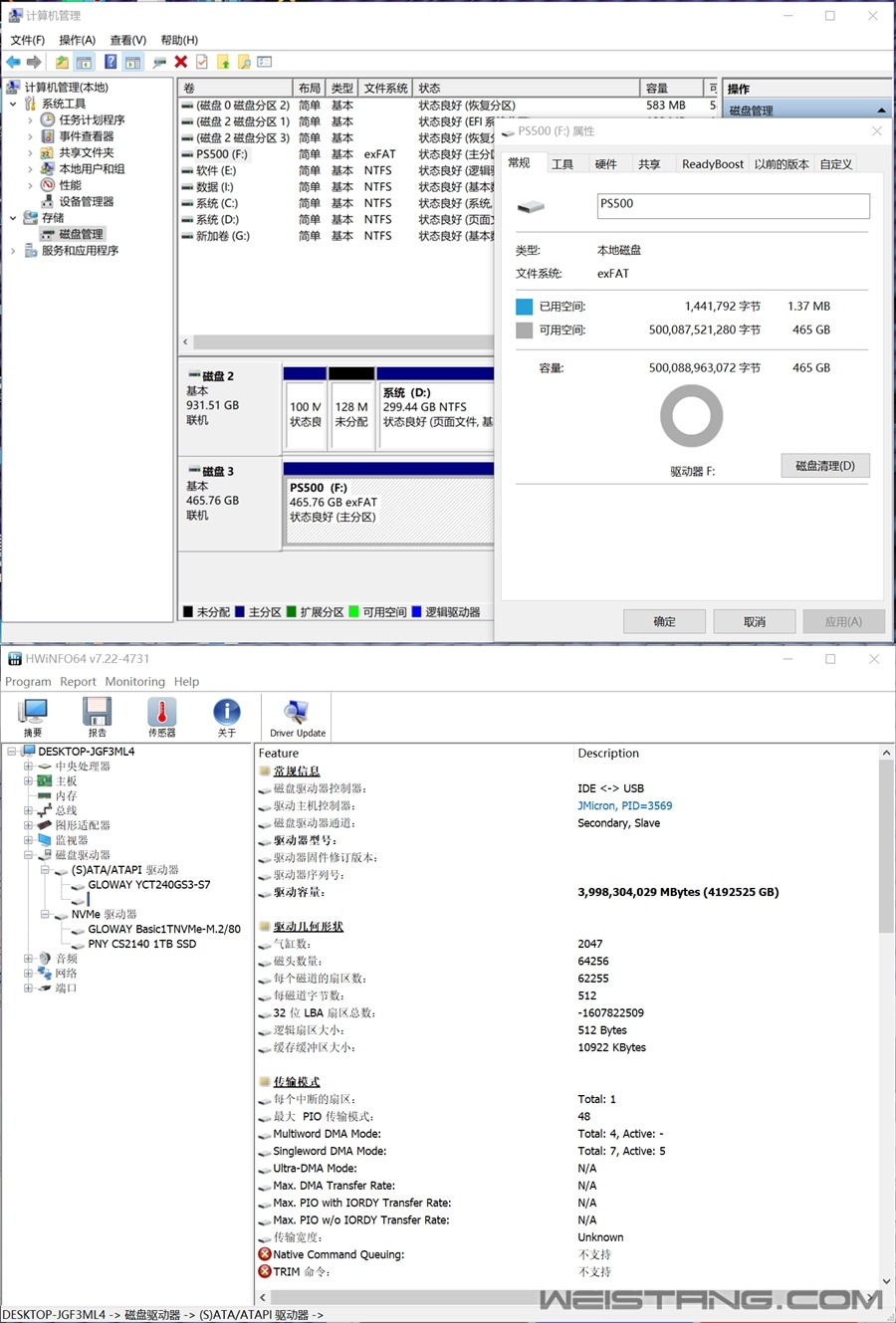Image resolution: width=896 pixels, height=1323 pixels.
Task: Click the Driver Update icon
Action: tap(298, 717)
